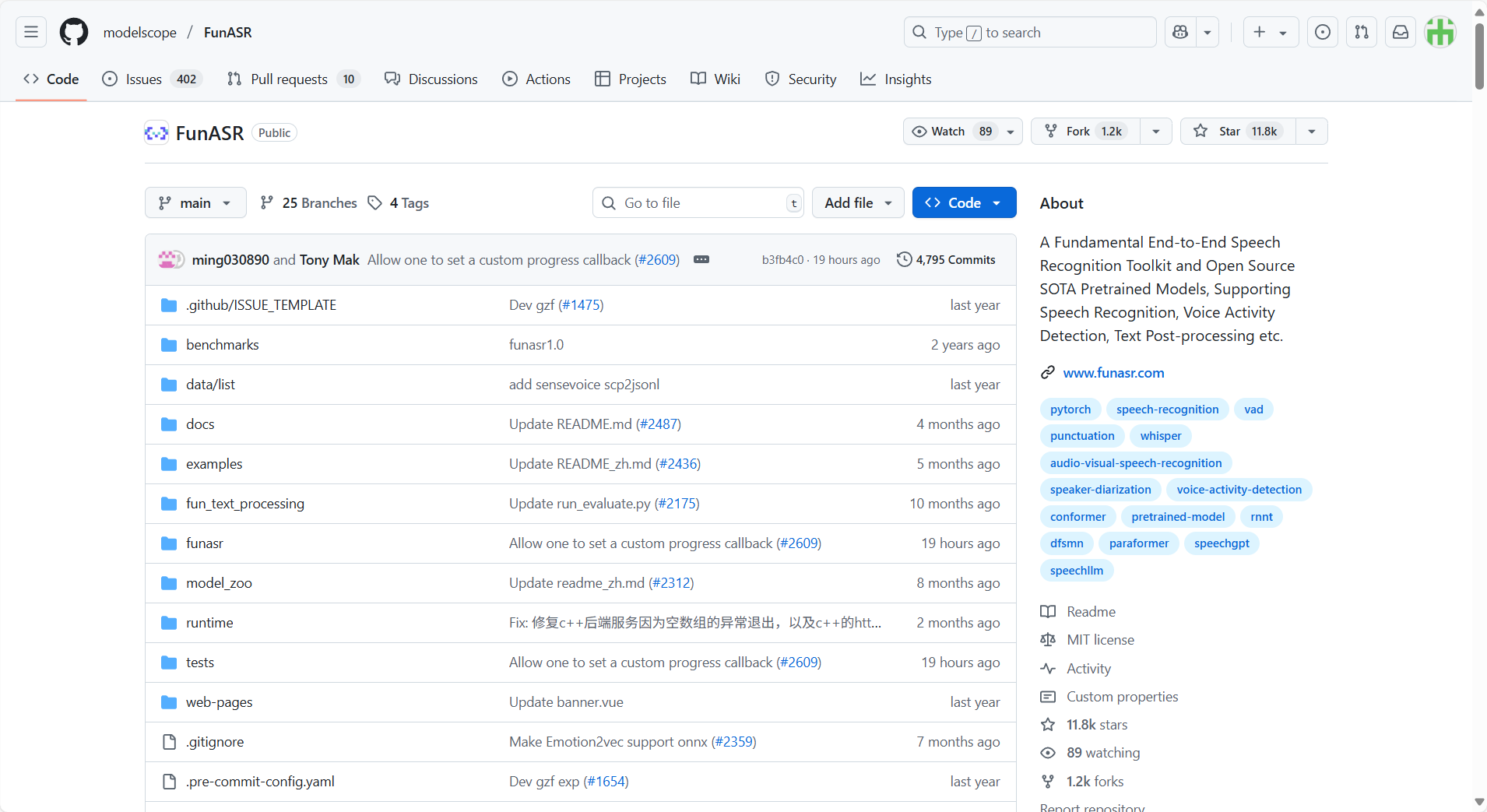View the 89 watching link

tap(1091, 752)
